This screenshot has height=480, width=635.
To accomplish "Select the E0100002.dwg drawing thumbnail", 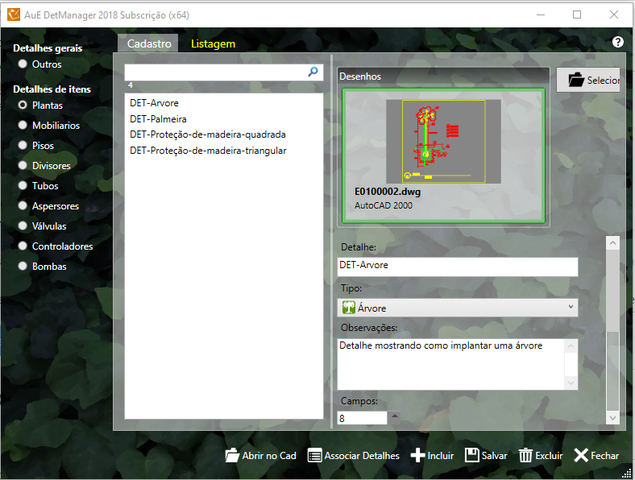I will 444,155.
